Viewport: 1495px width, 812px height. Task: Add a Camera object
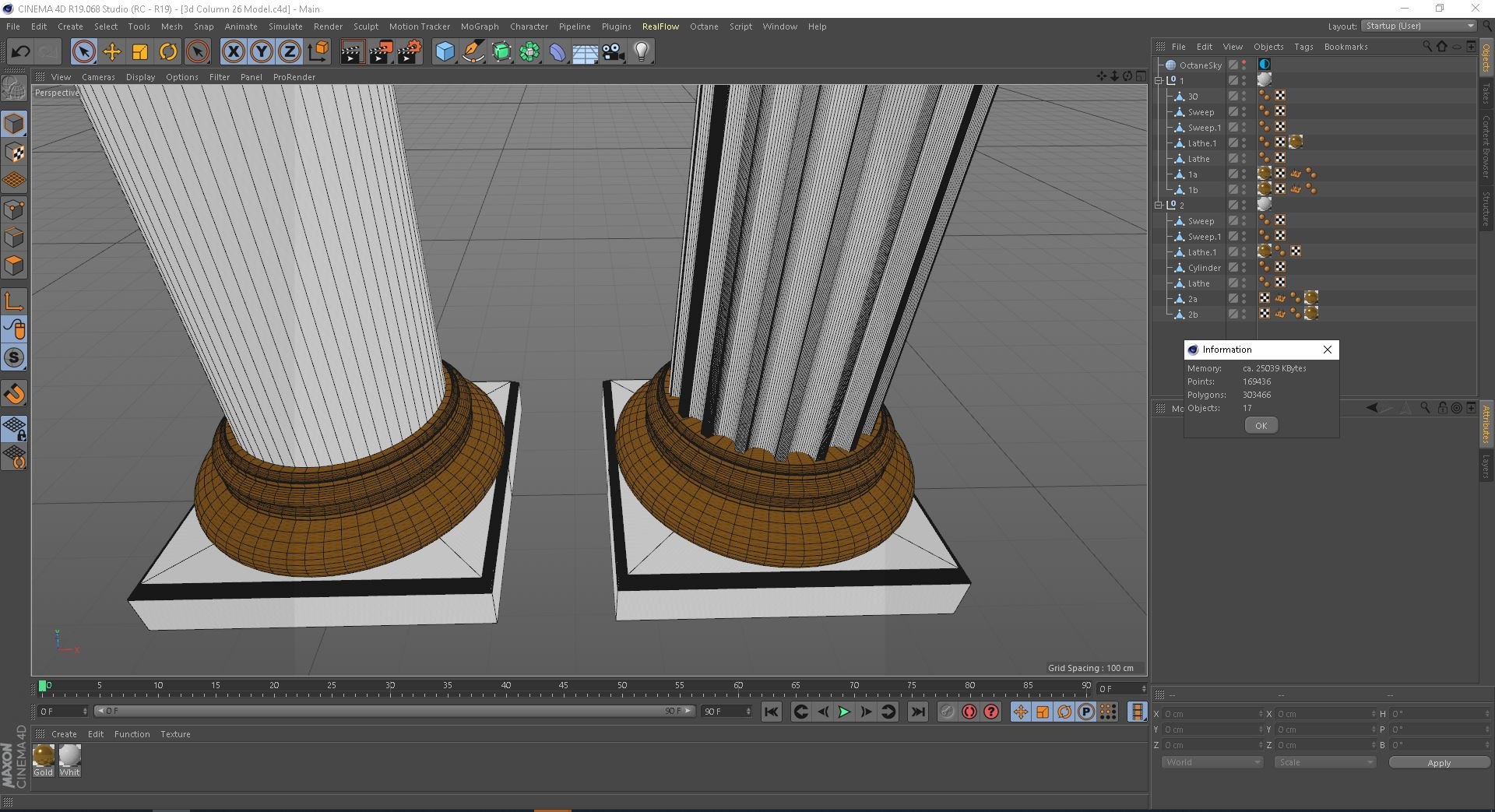pyautogui.click(x=614, y=52)
